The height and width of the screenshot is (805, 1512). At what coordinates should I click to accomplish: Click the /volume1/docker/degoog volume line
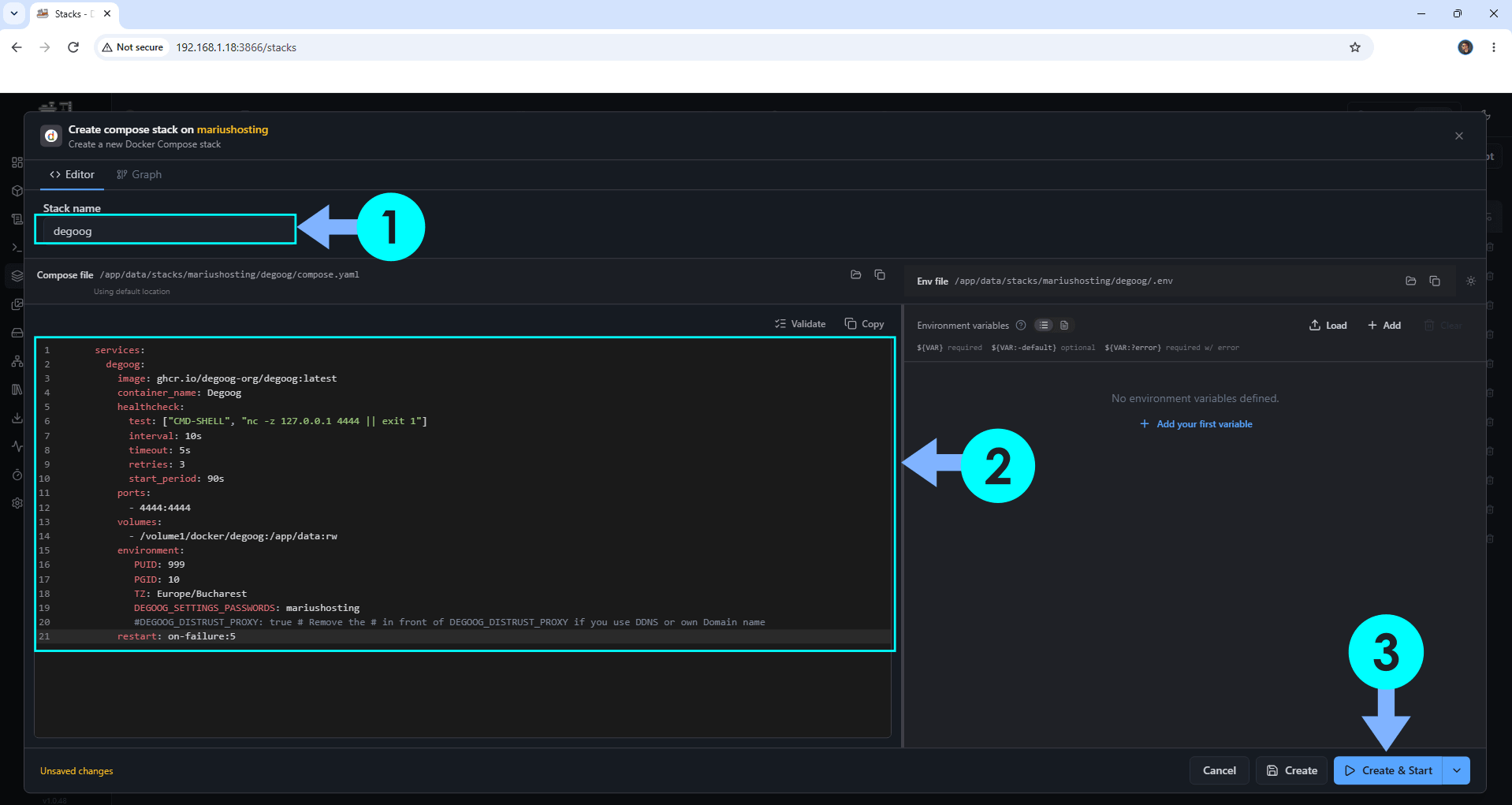pyautogui.click(x=233, y=536)
